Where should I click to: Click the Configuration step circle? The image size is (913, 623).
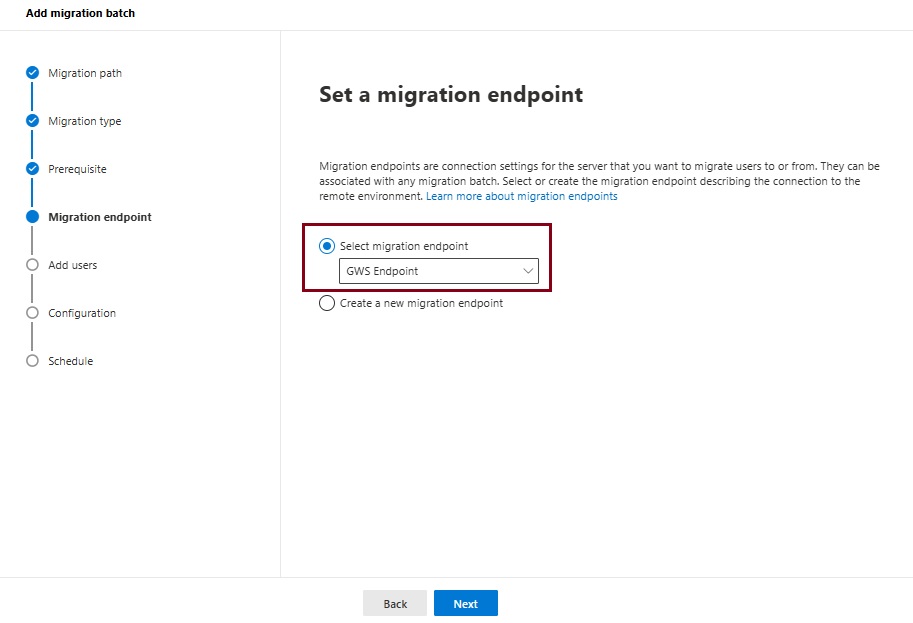[32, 313]
